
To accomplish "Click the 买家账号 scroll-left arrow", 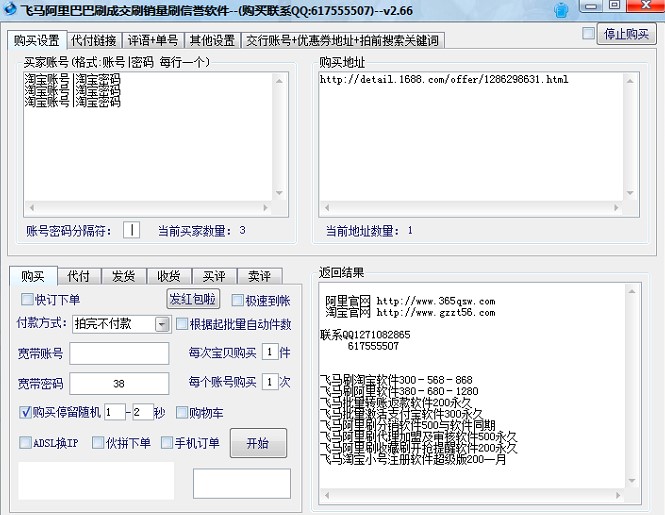I will [32, 207].
